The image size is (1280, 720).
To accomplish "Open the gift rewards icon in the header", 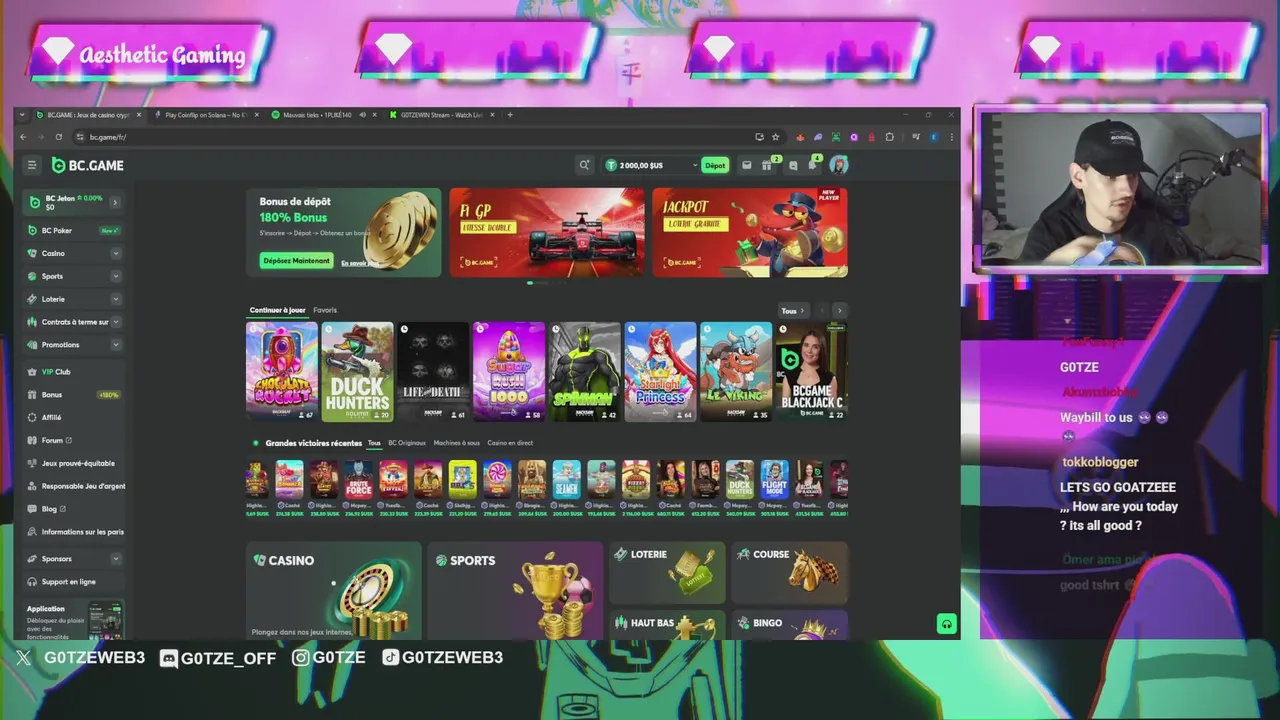I will coord(767,165).
